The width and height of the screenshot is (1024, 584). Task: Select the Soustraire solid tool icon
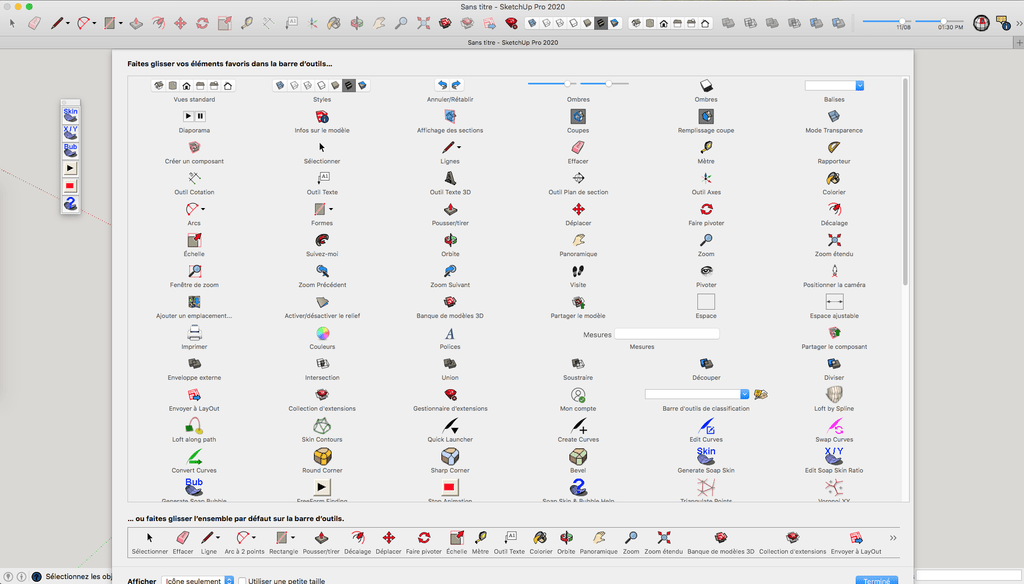point(578,363)
